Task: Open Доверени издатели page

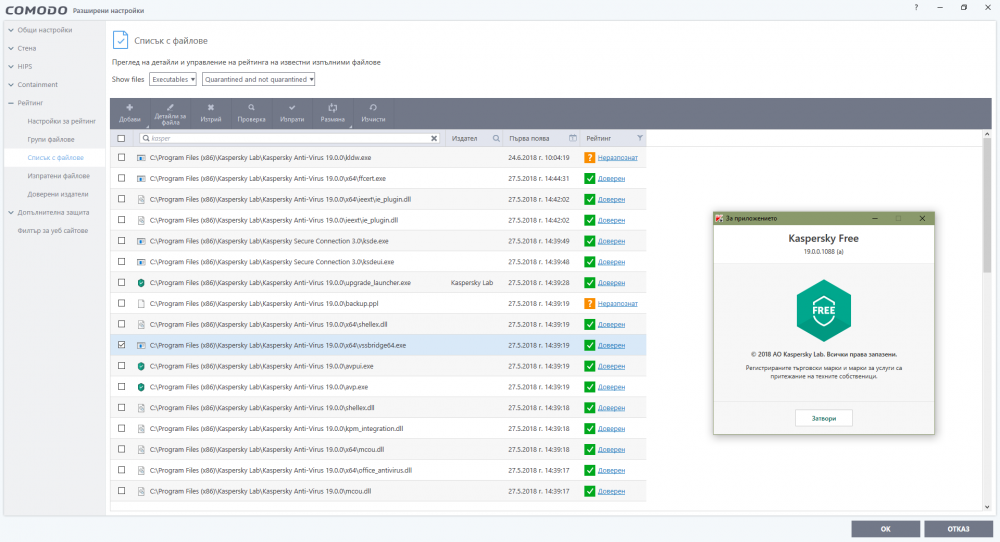Action: [x=58, y=194]
